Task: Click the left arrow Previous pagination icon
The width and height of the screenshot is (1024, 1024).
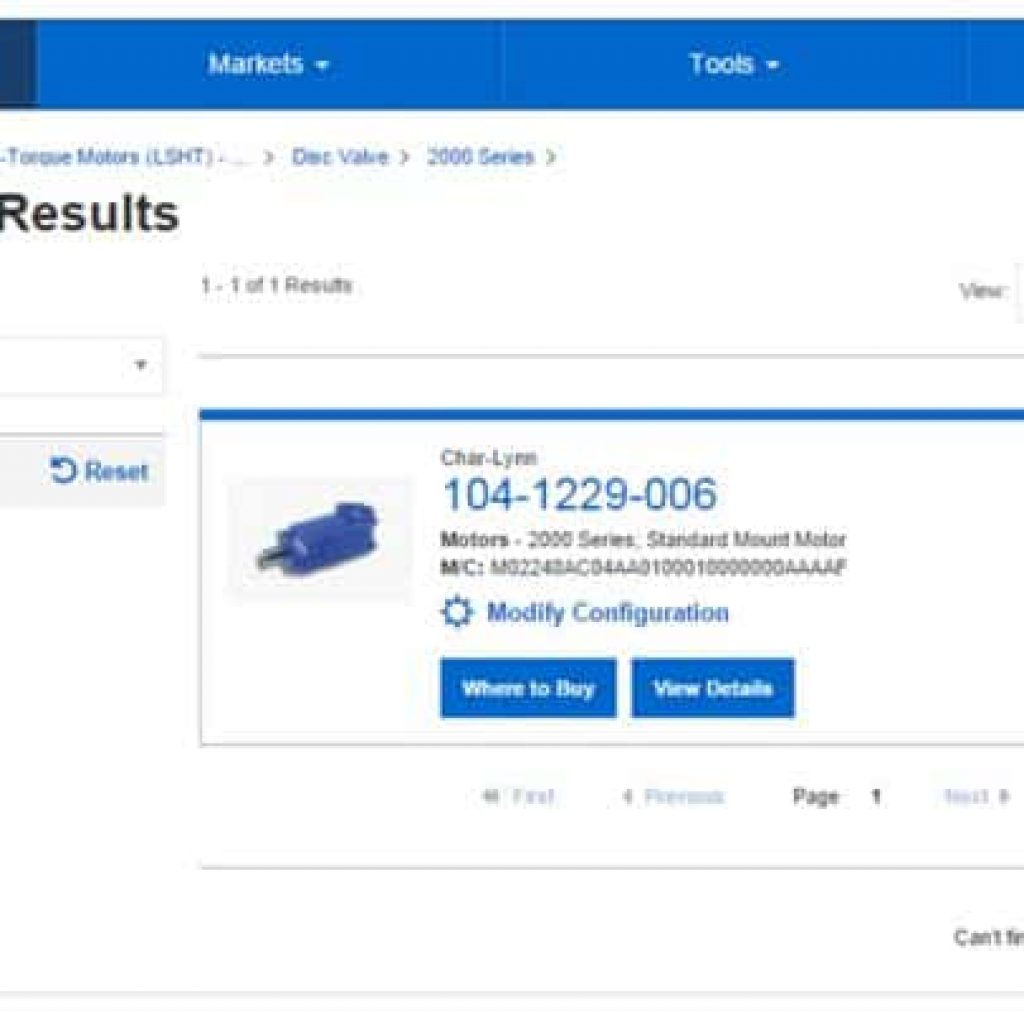Action: click(628, 796)
